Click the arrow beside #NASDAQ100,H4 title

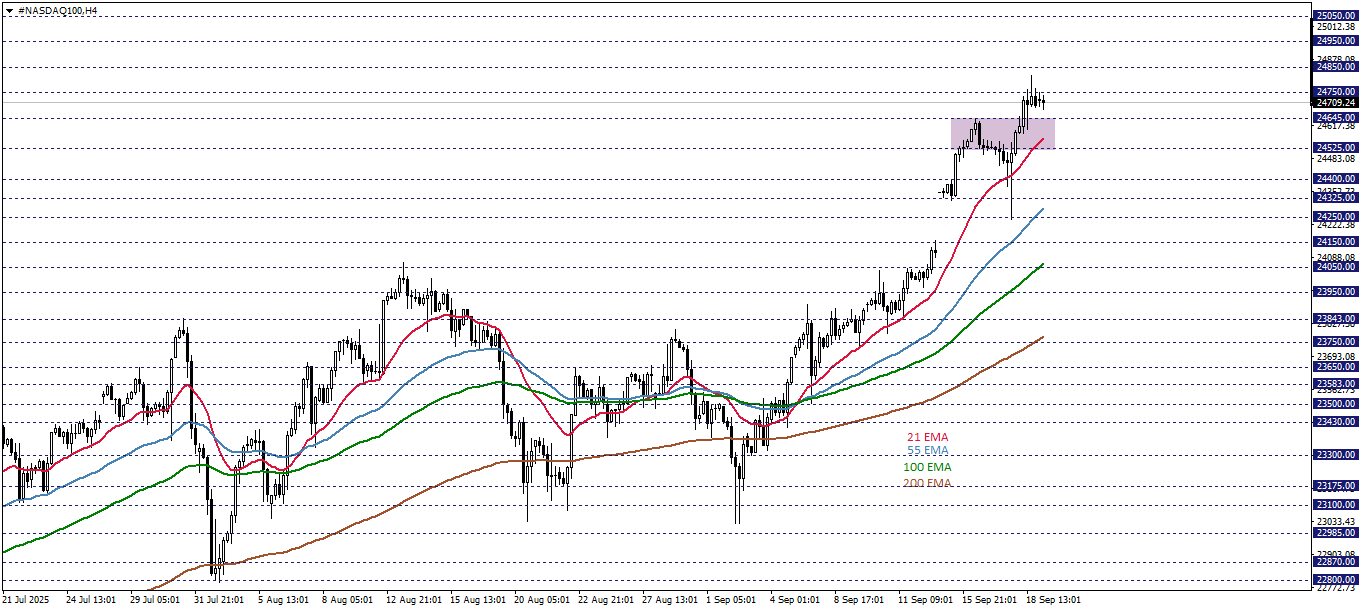tap(10, 10)
